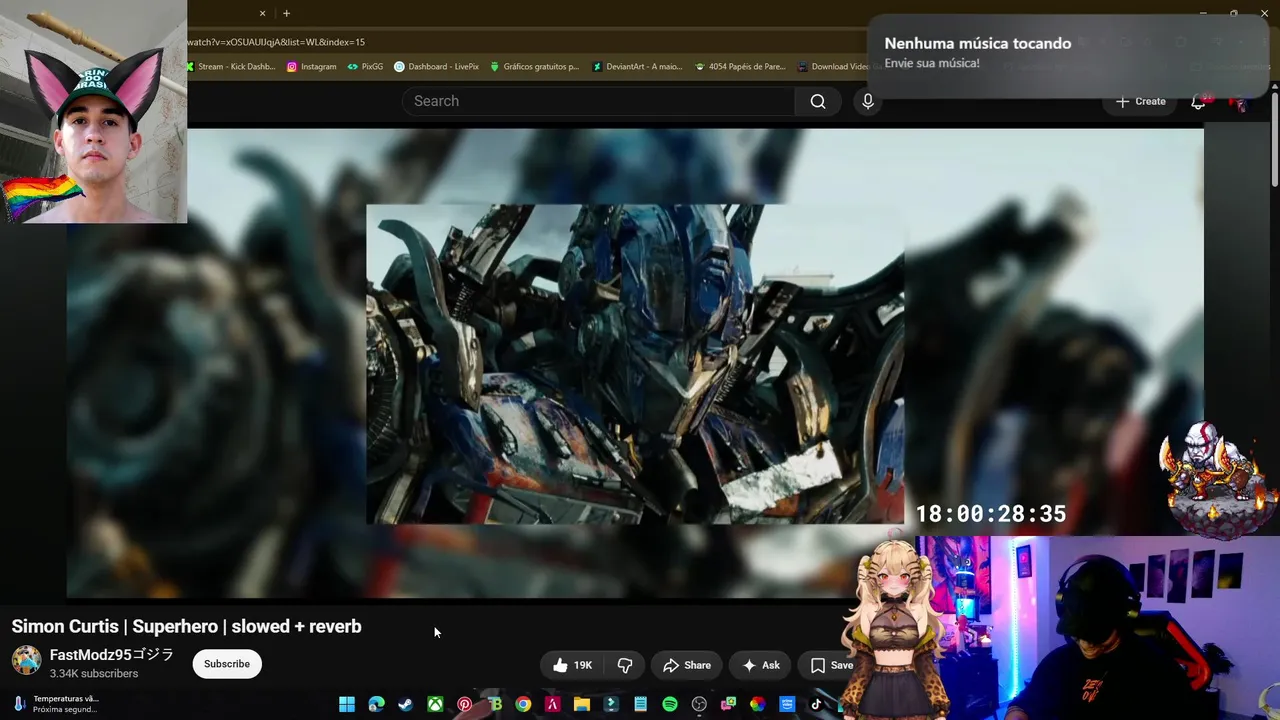This screenshot has width=1280, height=720.
Task: Open Windows Start menu
Action: [x=347, y=704]
